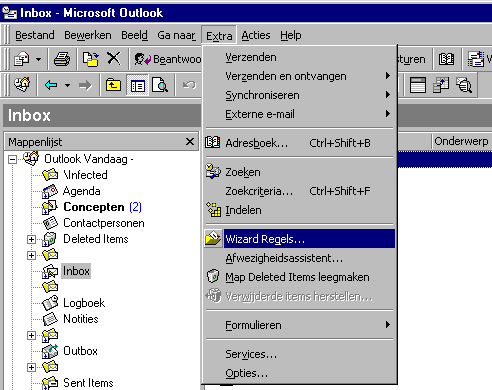Viewport: 492px width, 390px height.
Task: Click the Back arrow icon
Action: coord(51,85)
